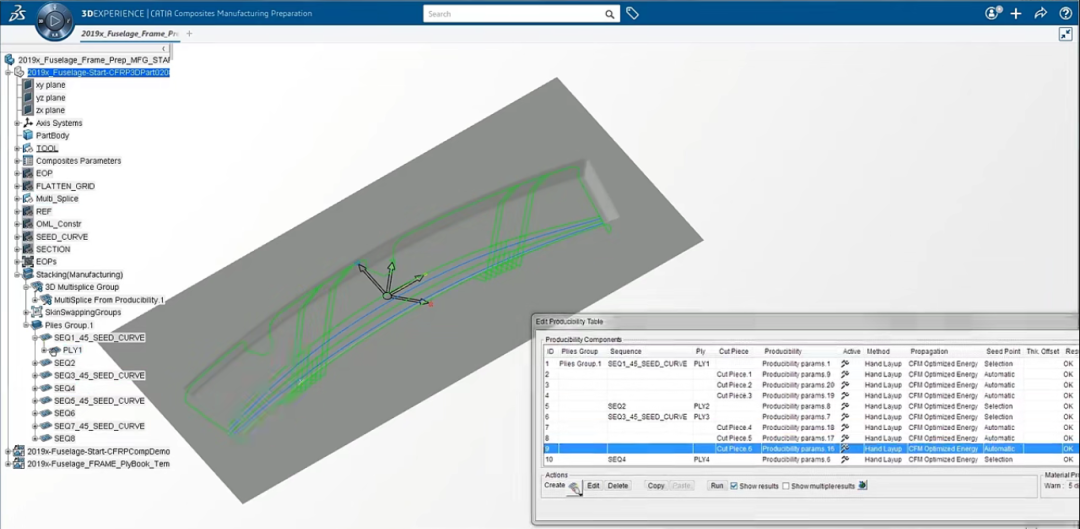1080x529 pixels.
Task: Toggle the Active icon in row 1
Action: (844, 363)
